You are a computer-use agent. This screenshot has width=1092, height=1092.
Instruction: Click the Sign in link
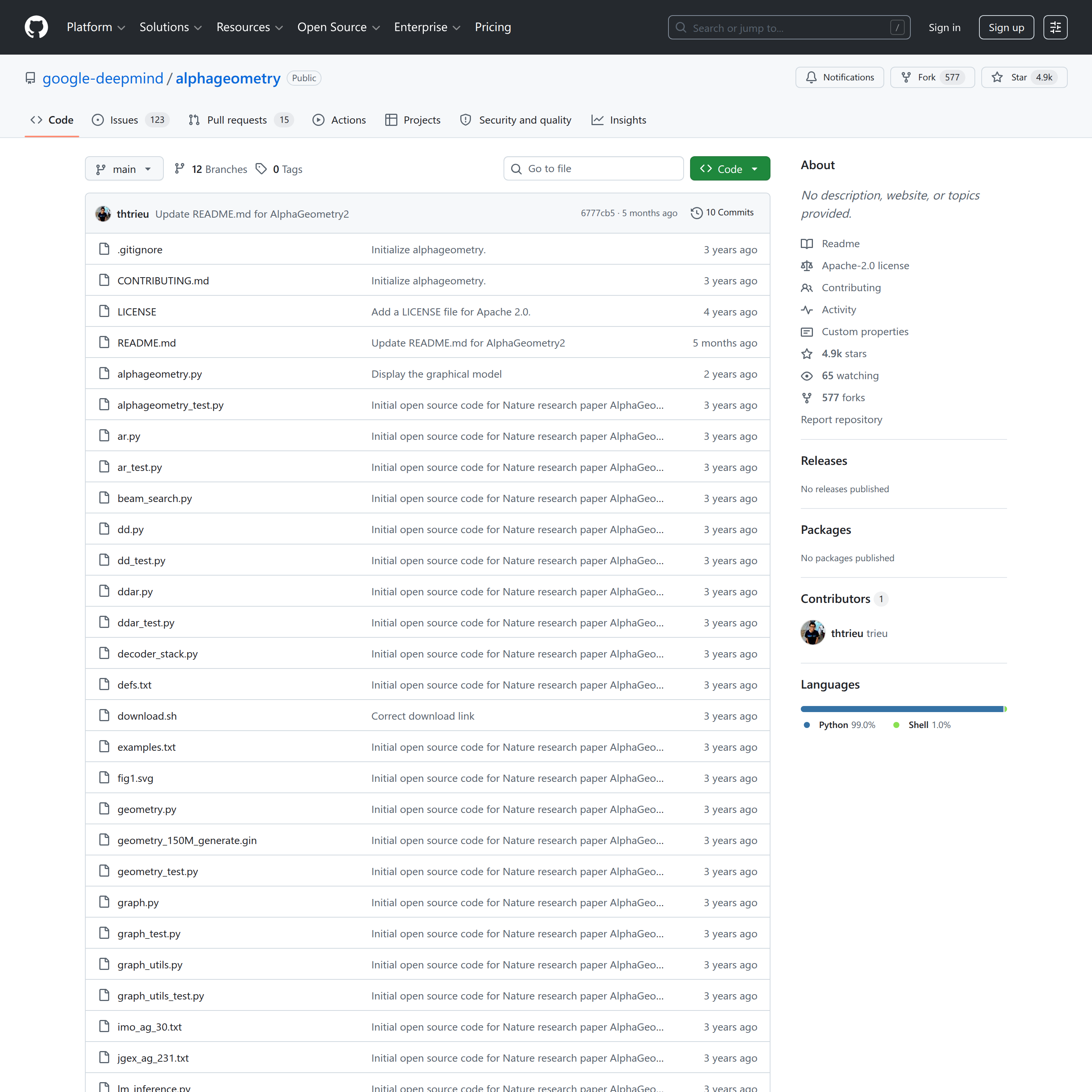[x=945, y=27]
